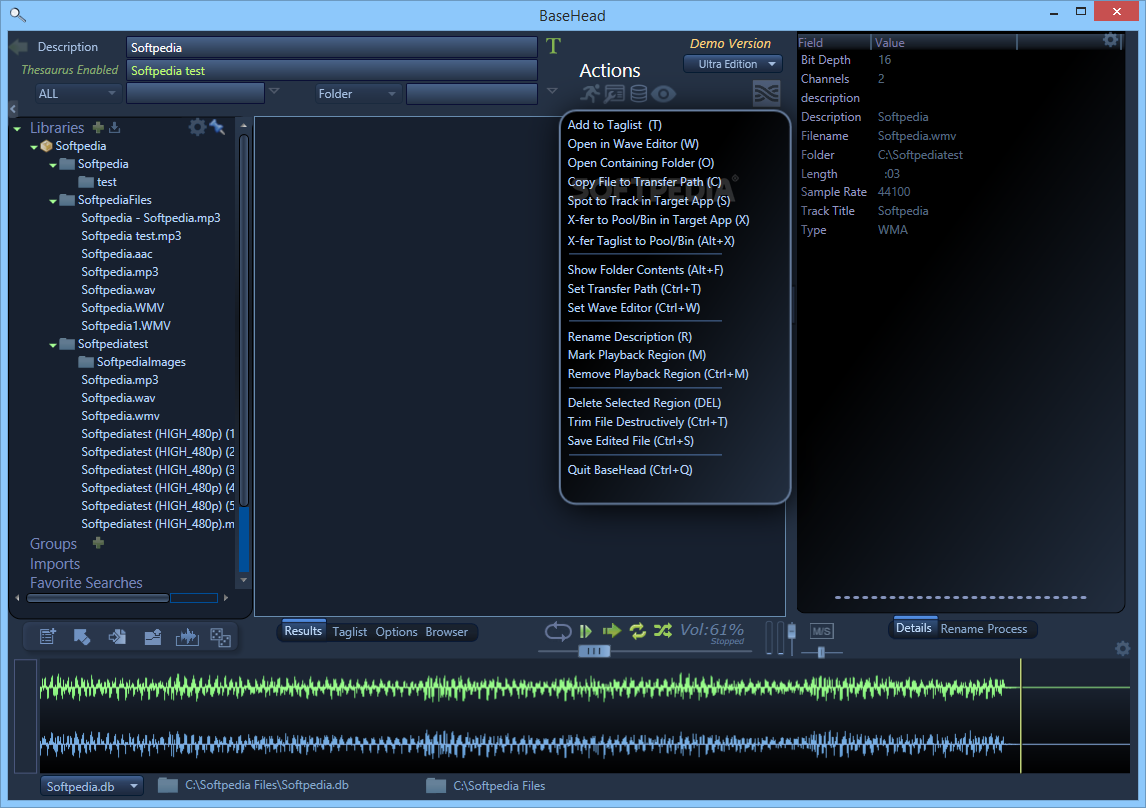Open the ALL filter dropdown
Screen dimensions: 1146x808
pyautogui.click(x=76, y=94)
